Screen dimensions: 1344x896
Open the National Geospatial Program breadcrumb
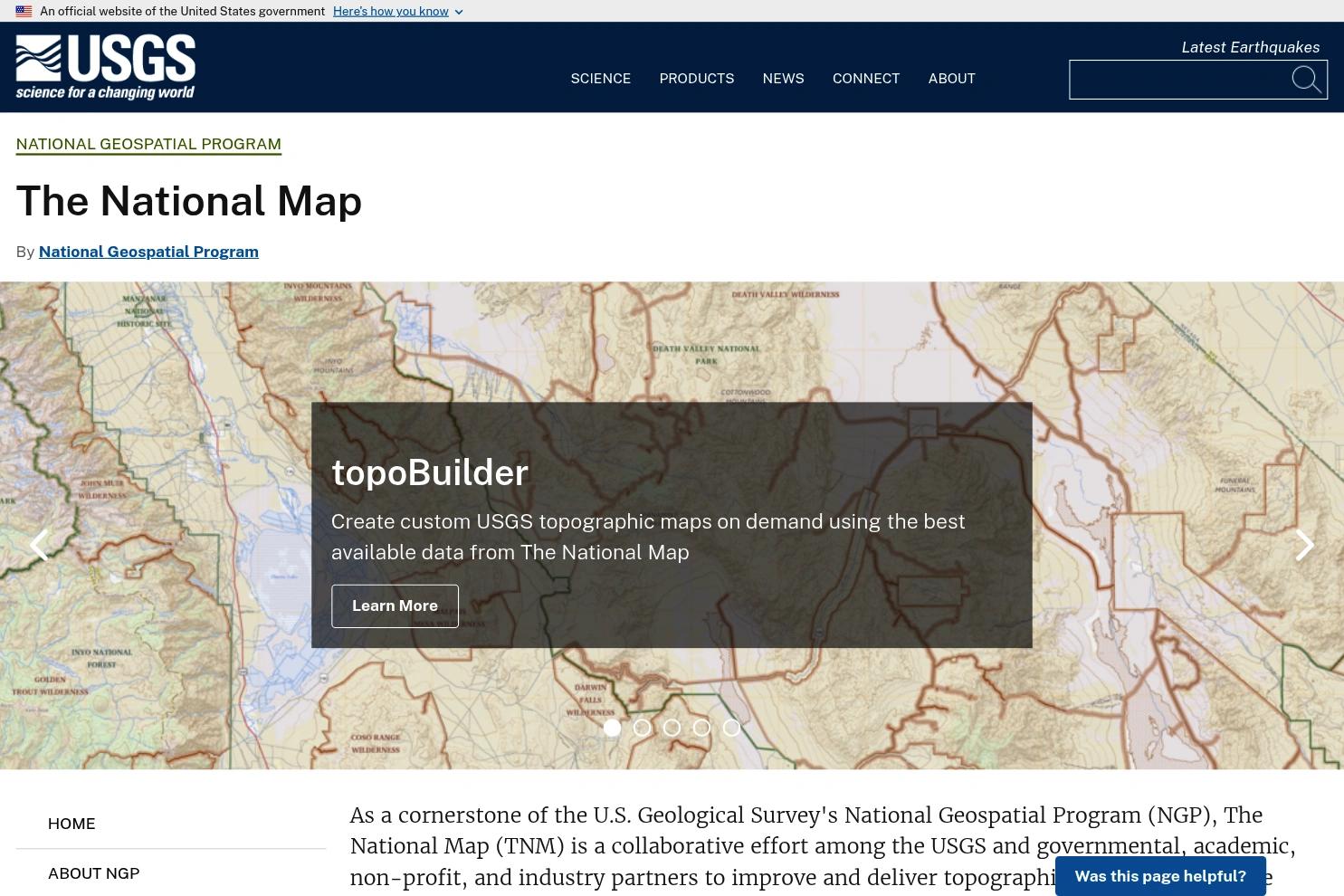point(148,144)
